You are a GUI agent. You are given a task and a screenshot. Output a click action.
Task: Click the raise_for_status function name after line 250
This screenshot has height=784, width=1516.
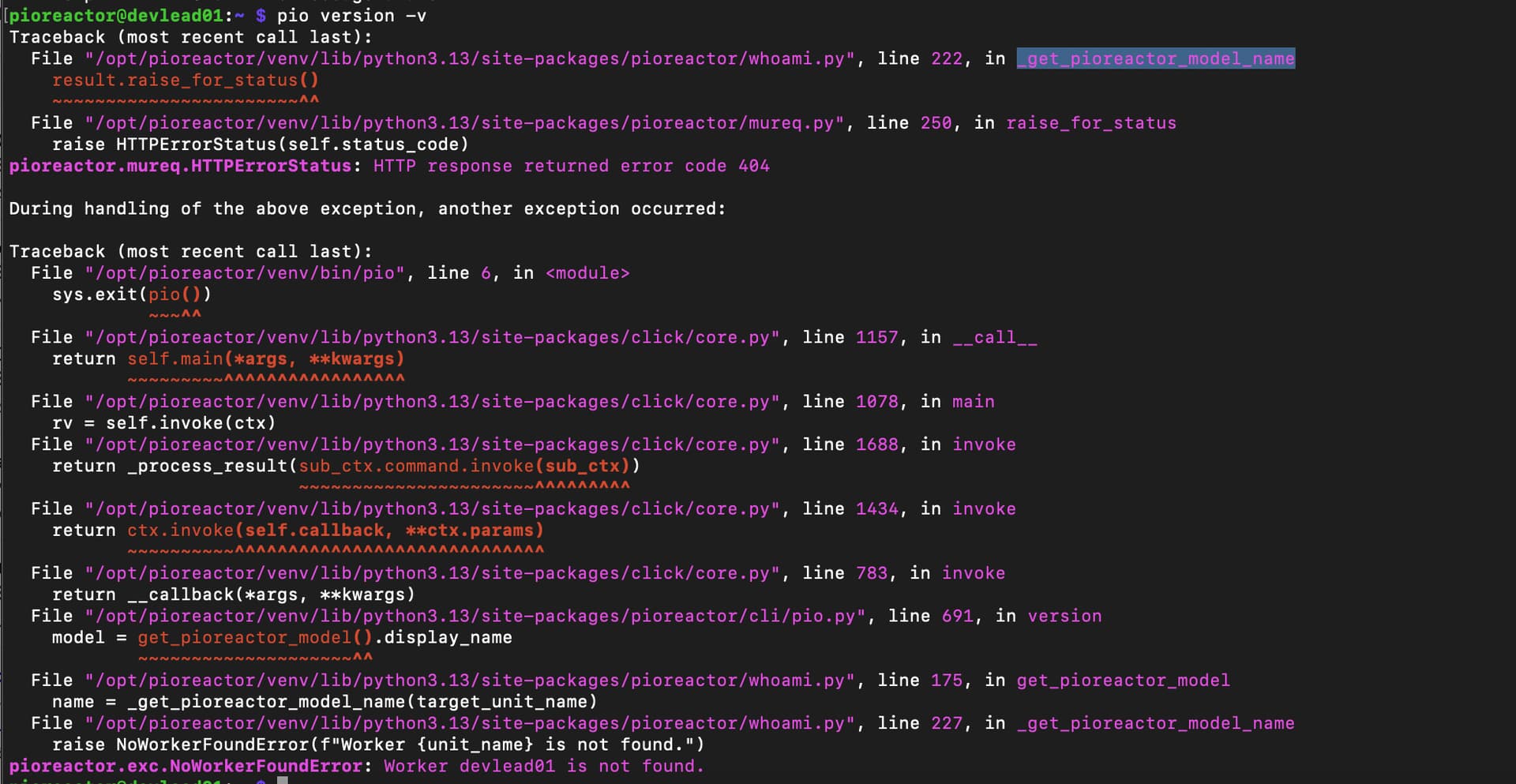click(1090, 123)
